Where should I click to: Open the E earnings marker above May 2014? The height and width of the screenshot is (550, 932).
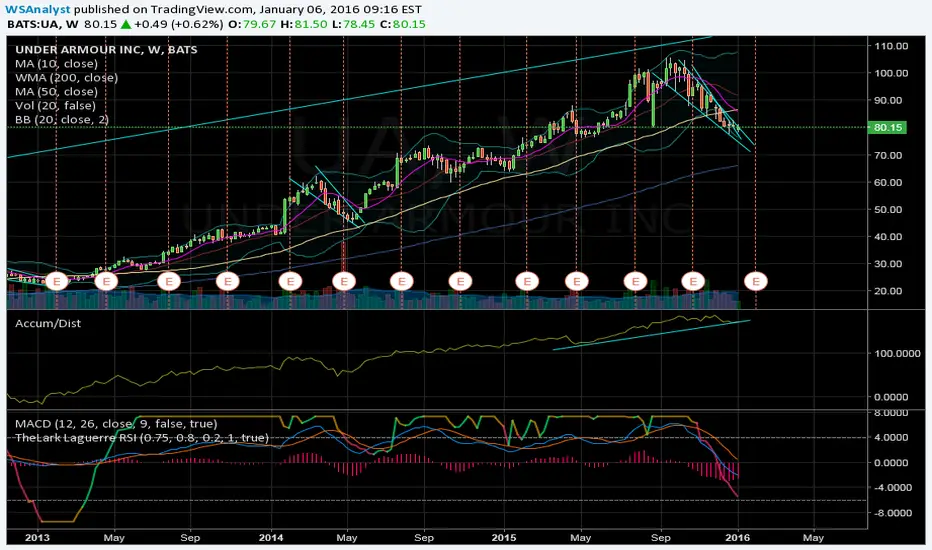pyautogui.click(x=344, y=281)
